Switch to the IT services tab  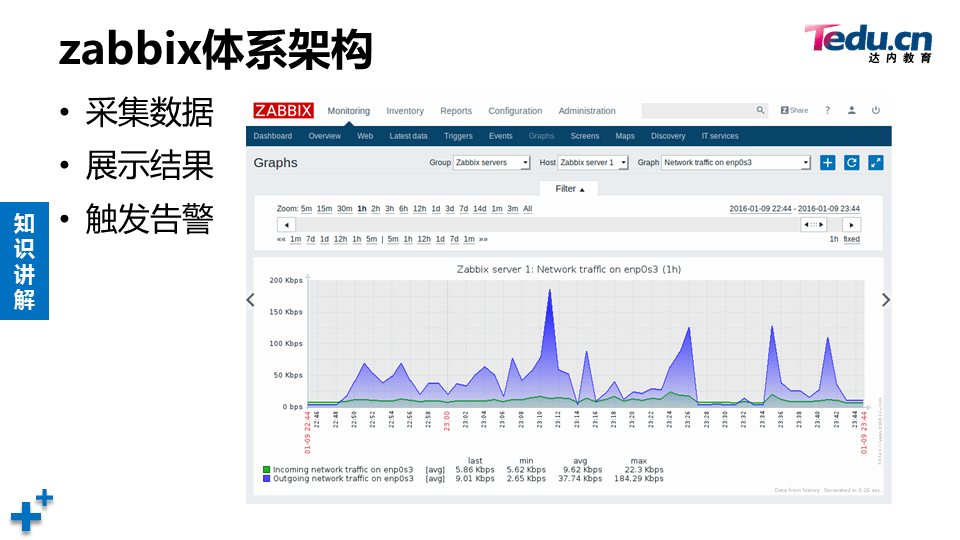(719, 136)
